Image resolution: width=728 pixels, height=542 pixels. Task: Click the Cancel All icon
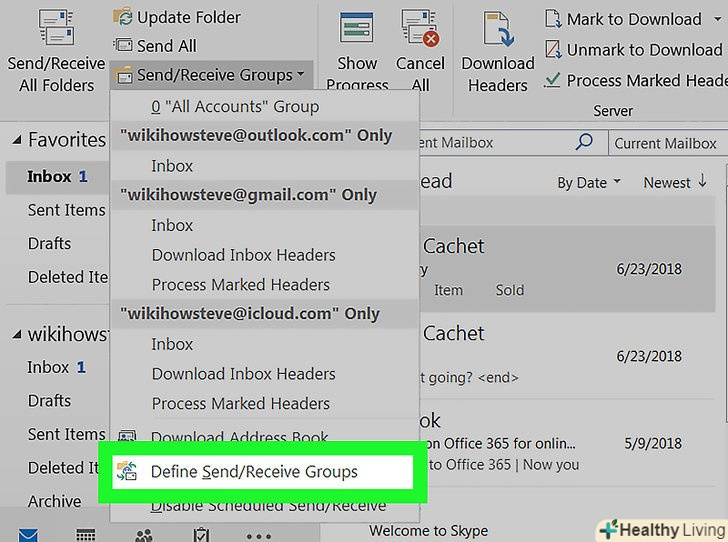tap(420, 28)
